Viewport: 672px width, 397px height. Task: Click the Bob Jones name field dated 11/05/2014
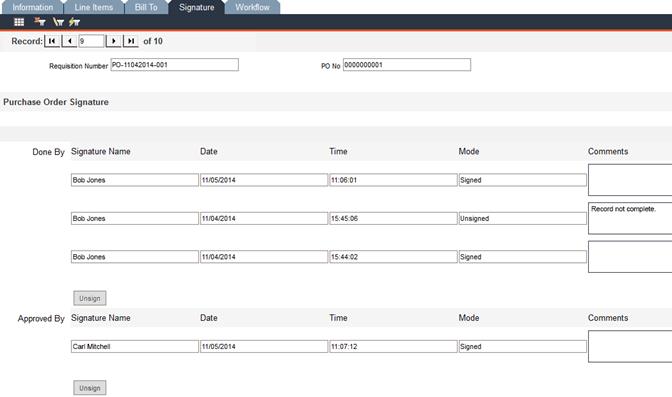pos(135,180)
